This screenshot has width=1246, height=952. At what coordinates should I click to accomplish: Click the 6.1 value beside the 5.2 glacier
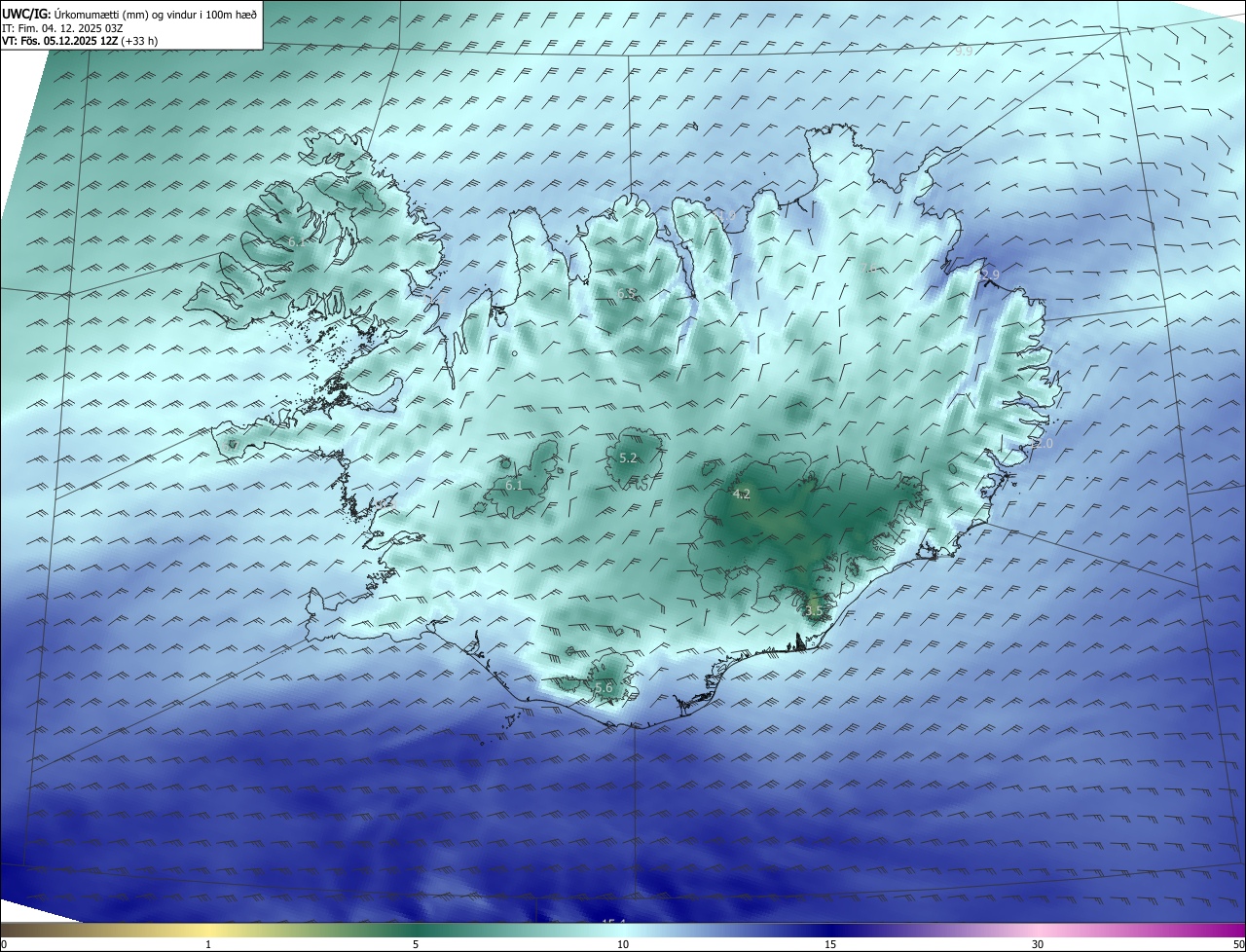point(514,485)
